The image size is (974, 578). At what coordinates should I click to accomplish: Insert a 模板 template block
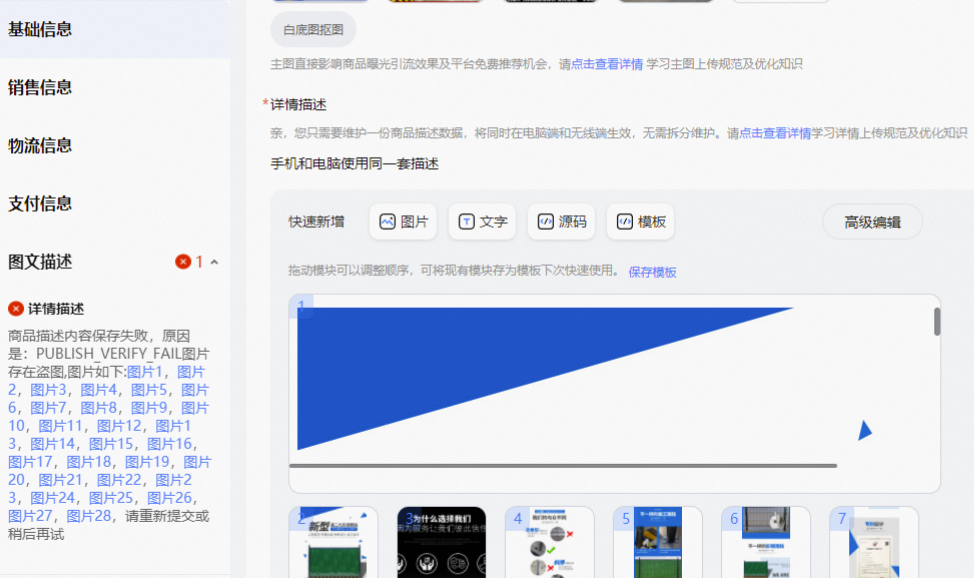(x=640, y=222)
